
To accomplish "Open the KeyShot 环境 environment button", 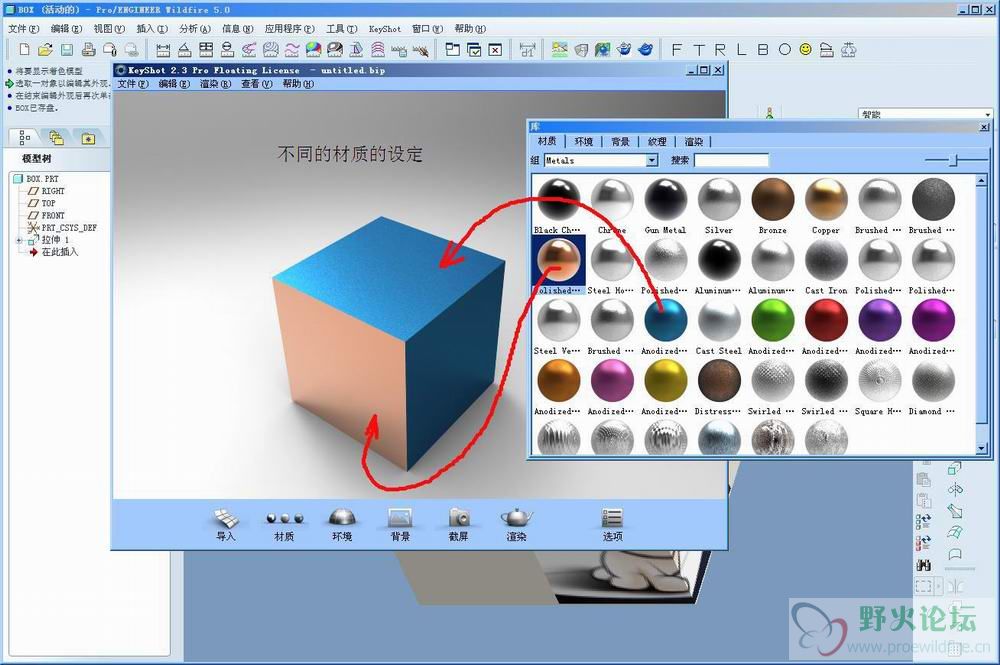I will coord(342,525).
